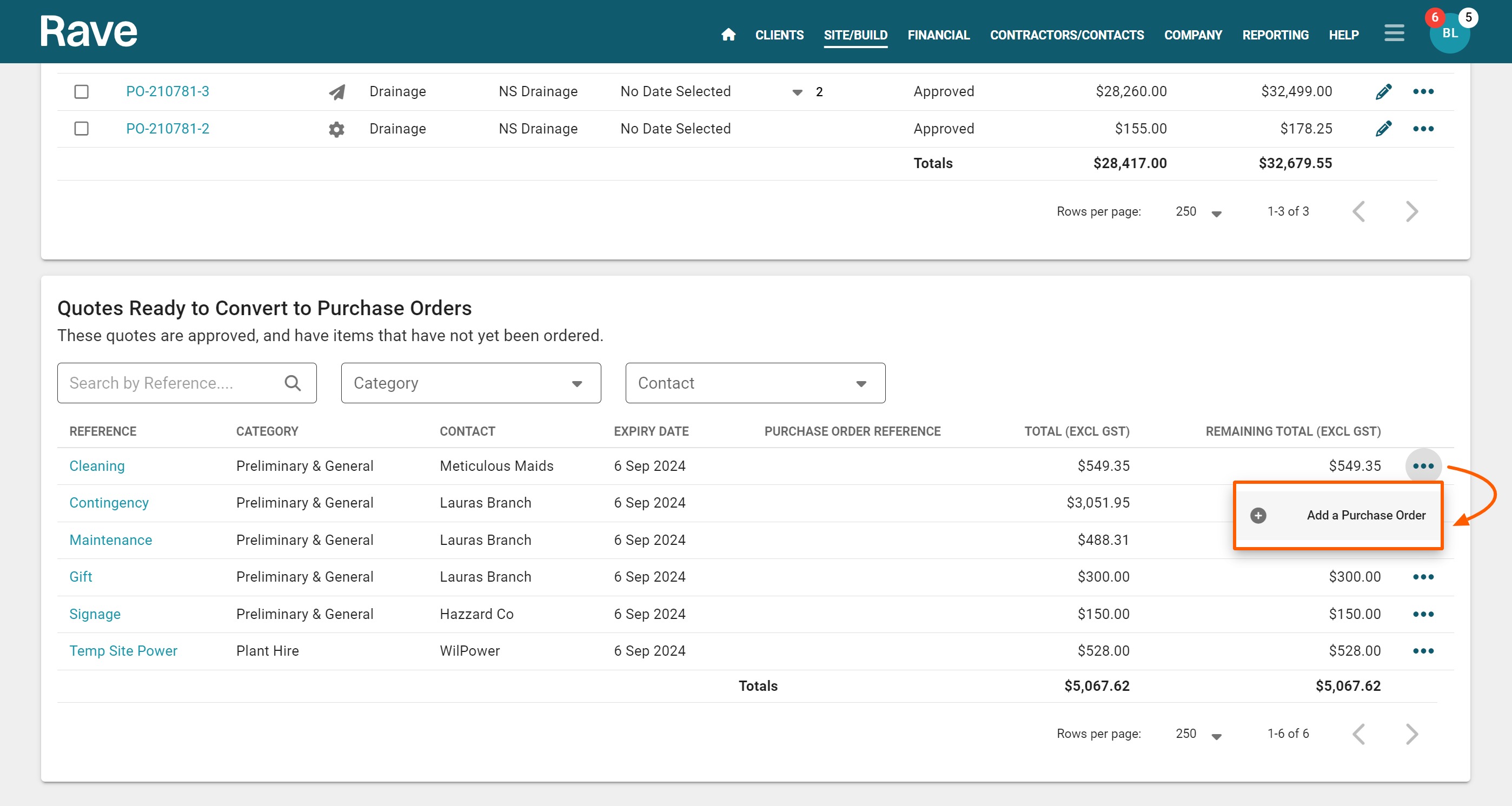Open the Cleaning quote link
Viewport: 1512px width, 806px height.
(97, 466)
